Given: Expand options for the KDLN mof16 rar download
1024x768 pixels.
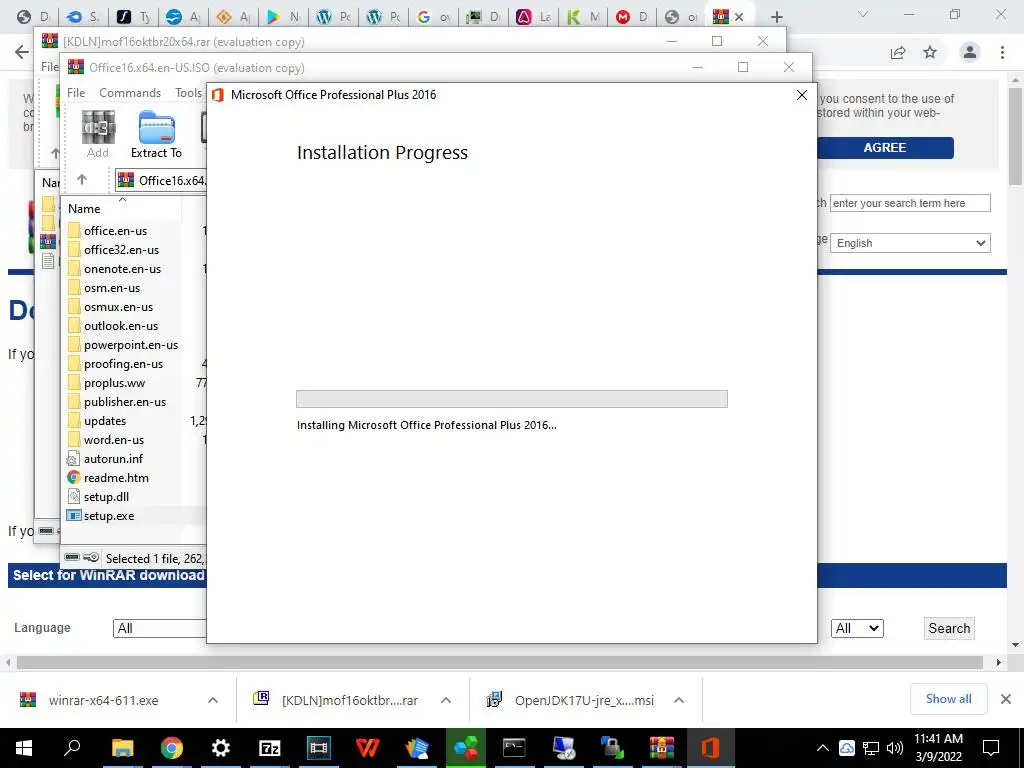Looking at the screenshot, I should pyautogui.click(x=446, y=700).
